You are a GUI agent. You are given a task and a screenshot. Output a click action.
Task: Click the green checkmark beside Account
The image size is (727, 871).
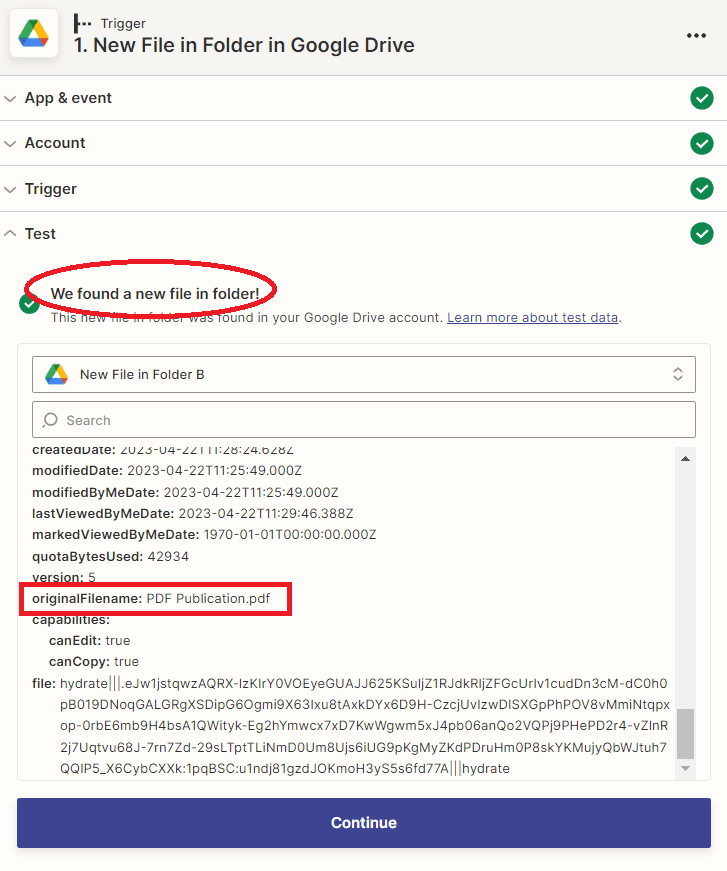(x=702, y=143)
